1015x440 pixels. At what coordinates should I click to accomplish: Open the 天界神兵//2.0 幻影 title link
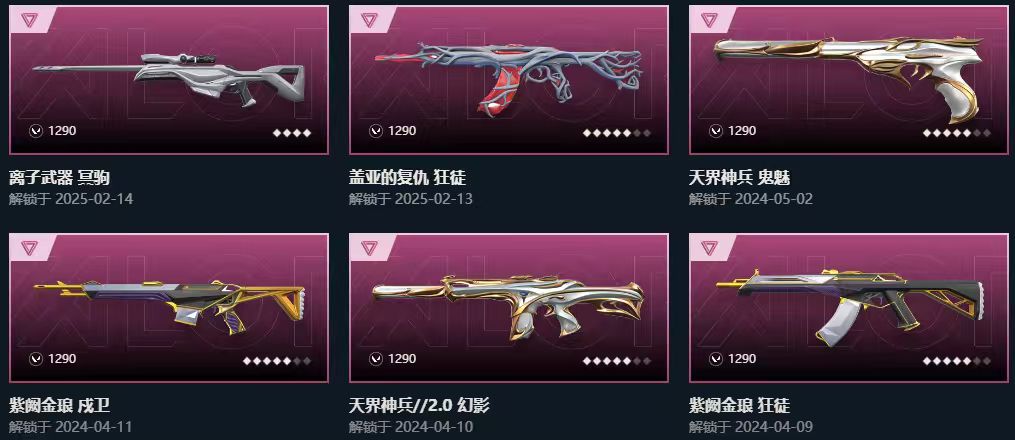419,406
